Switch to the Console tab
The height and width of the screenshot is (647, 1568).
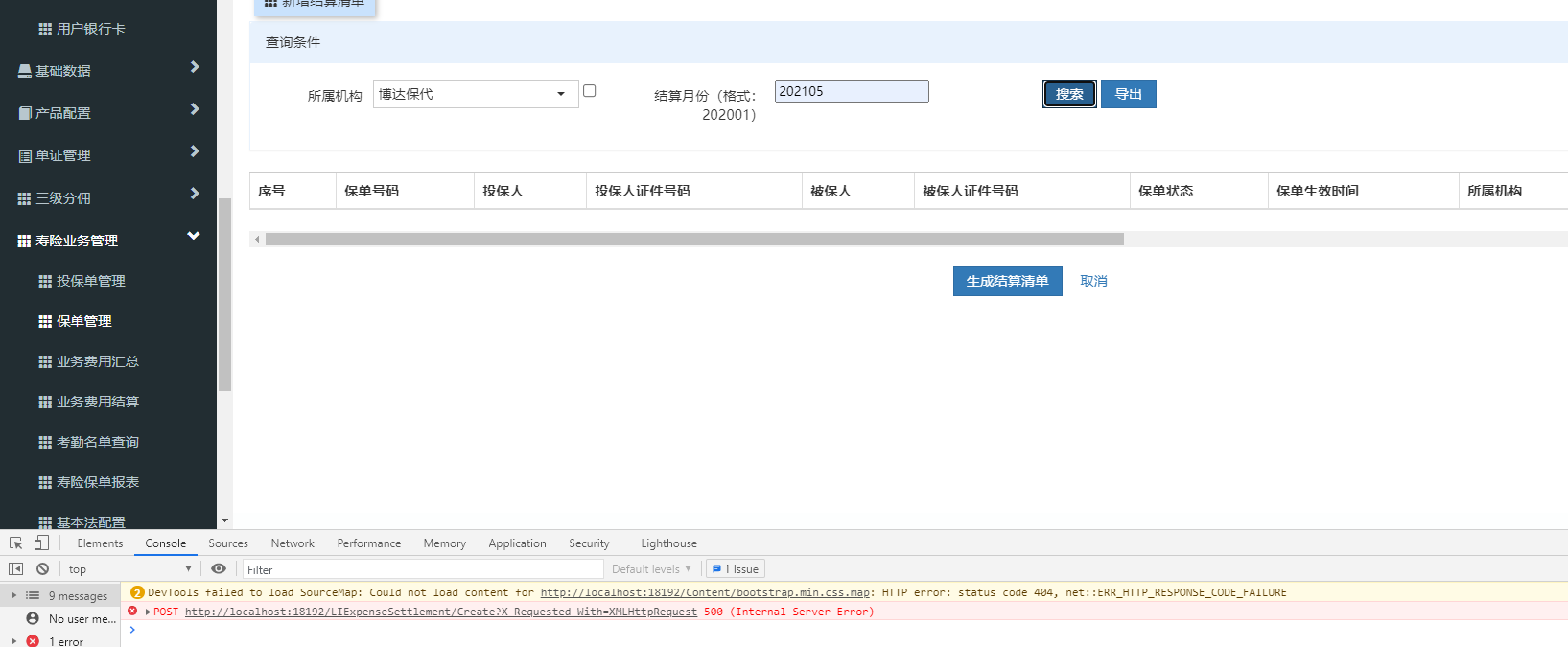[166, 543]
